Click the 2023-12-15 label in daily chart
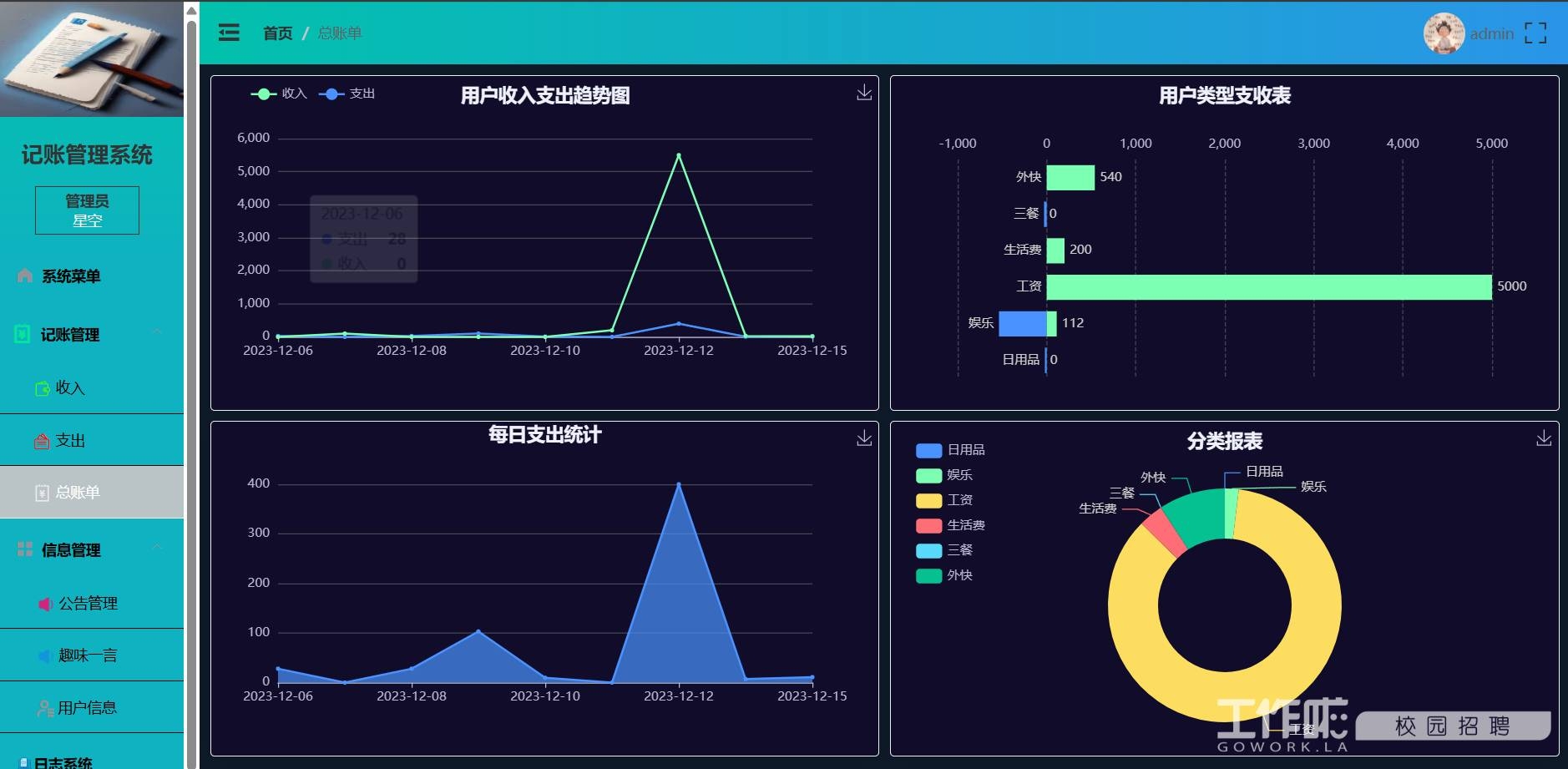The image size is (1568, 769). (812, 696)
